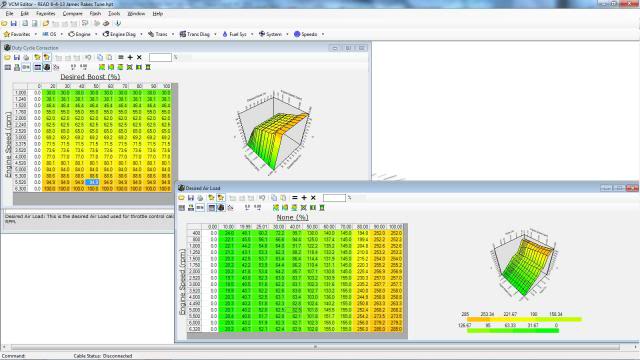Click the open-folder icon in the main toolbar
The height and width of the screenshot is (360, 640).
[x=4, y=24]
